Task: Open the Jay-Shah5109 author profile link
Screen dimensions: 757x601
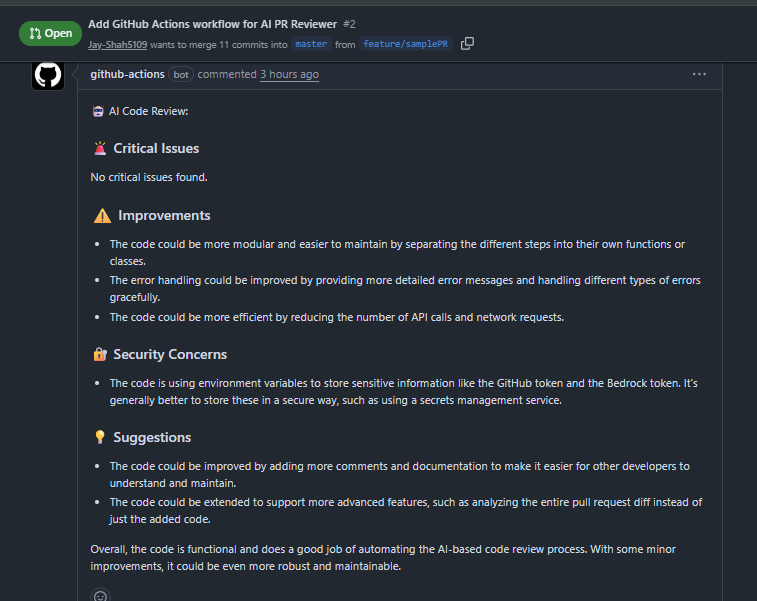Action: (117, 44)
